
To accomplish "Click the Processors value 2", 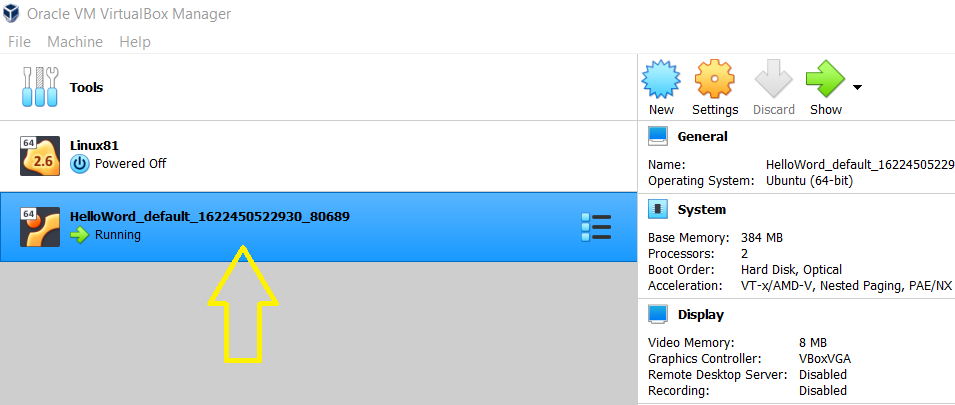I will pos(744,253).
